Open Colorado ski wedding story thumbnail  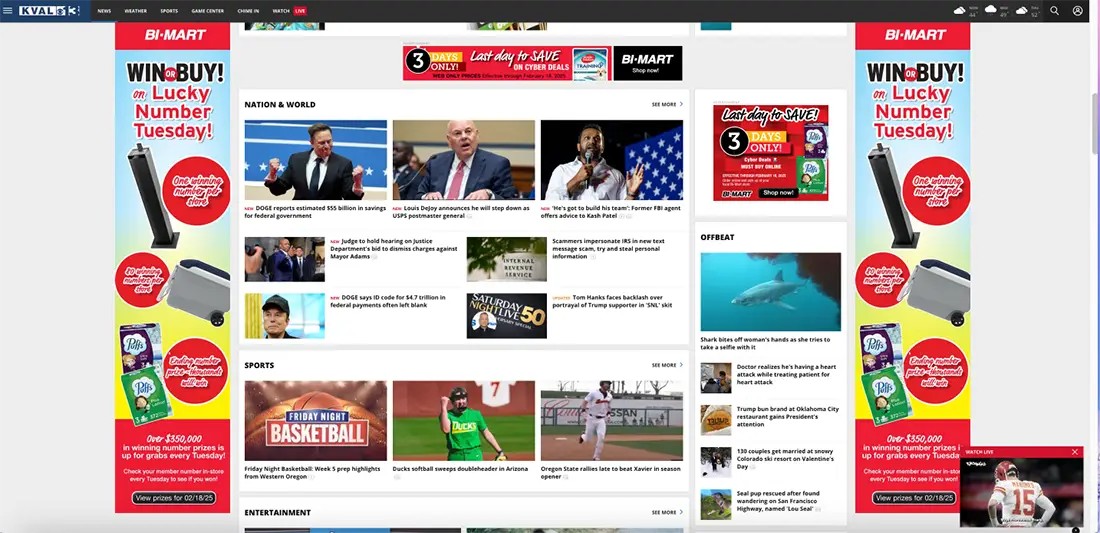click(x=716, y=462)
